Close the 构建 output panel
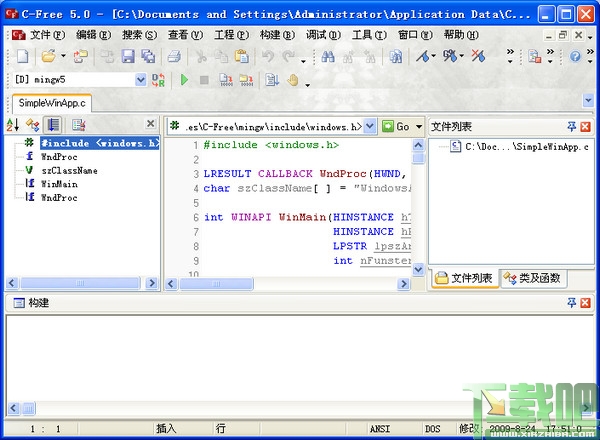The width and height of the screenshot is (600, 440). pyautogui.click(x=585, y=303)
